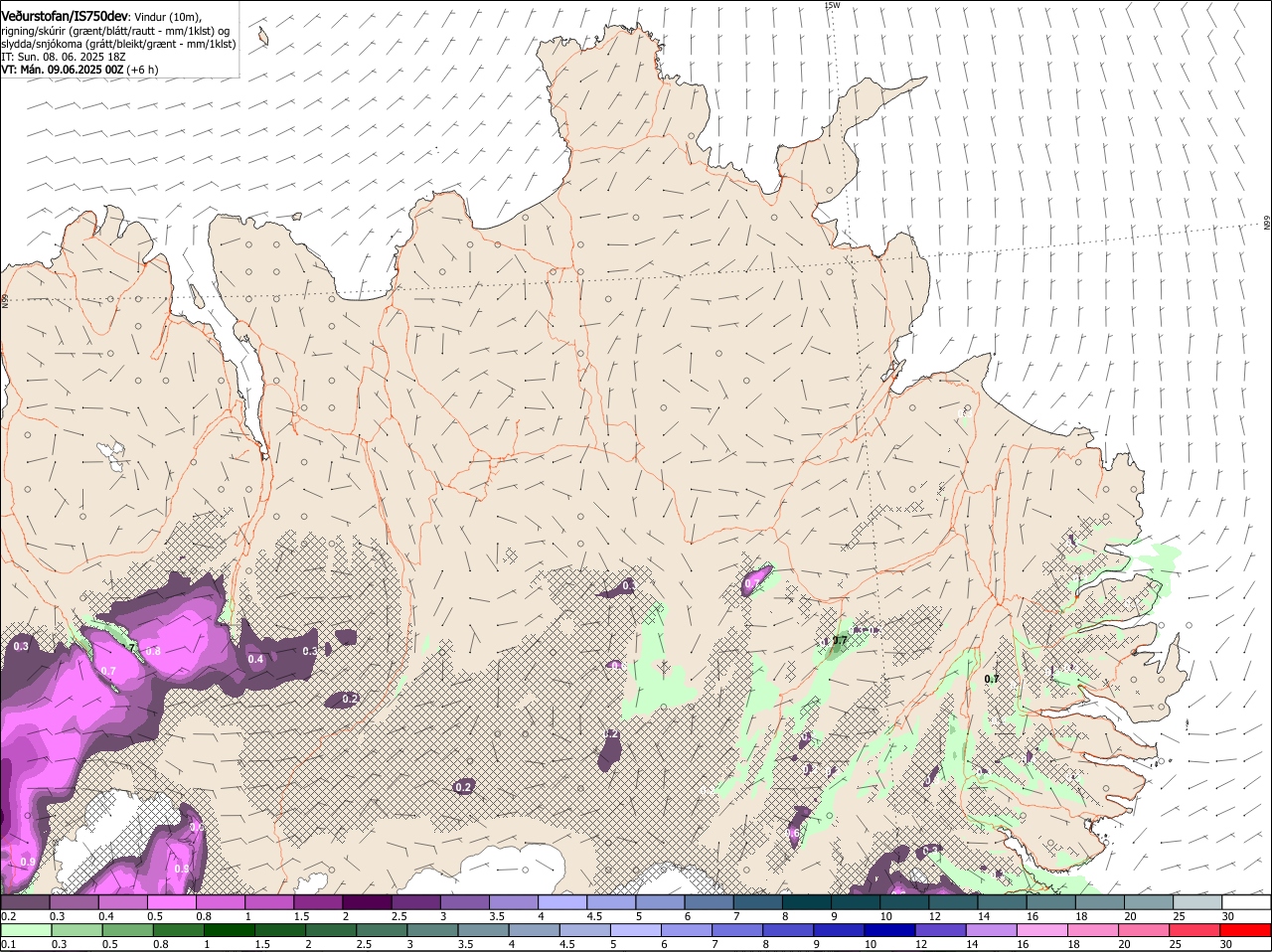Click the 'VT: Mán. 09.06.2025 00Z' valid time

click(62, 70)
